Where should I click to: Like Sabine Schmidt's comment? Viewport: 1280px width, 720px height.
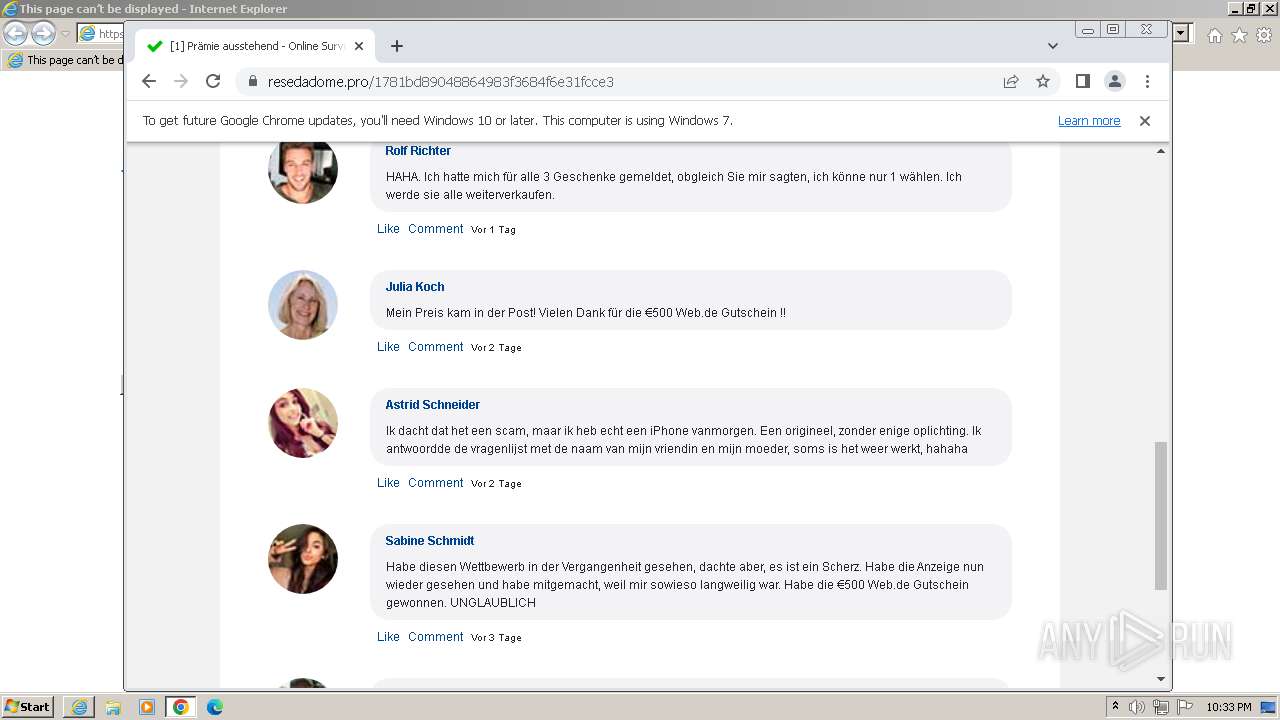click(x=388, y=637)
